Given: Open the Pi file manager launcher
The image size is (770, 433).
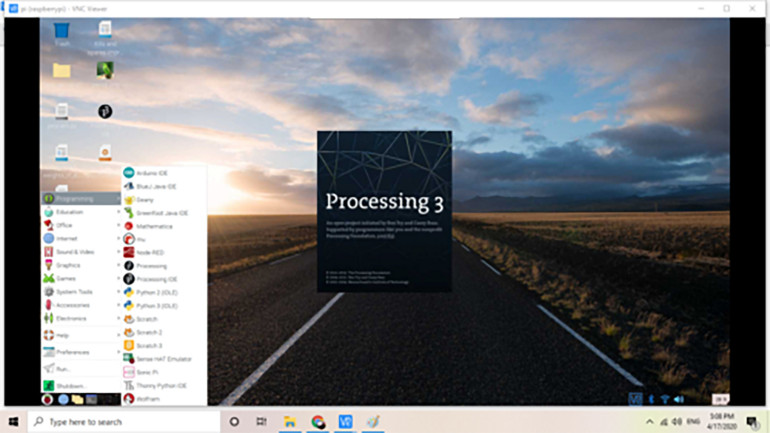Looking at the screenshot, I should coord(77,399).
